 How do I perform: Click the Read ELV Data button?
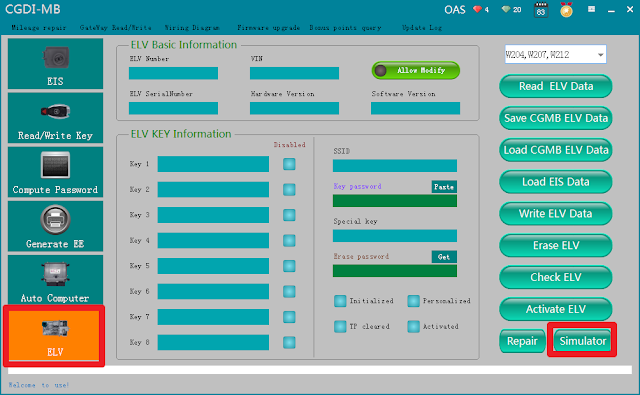[556, 86]
